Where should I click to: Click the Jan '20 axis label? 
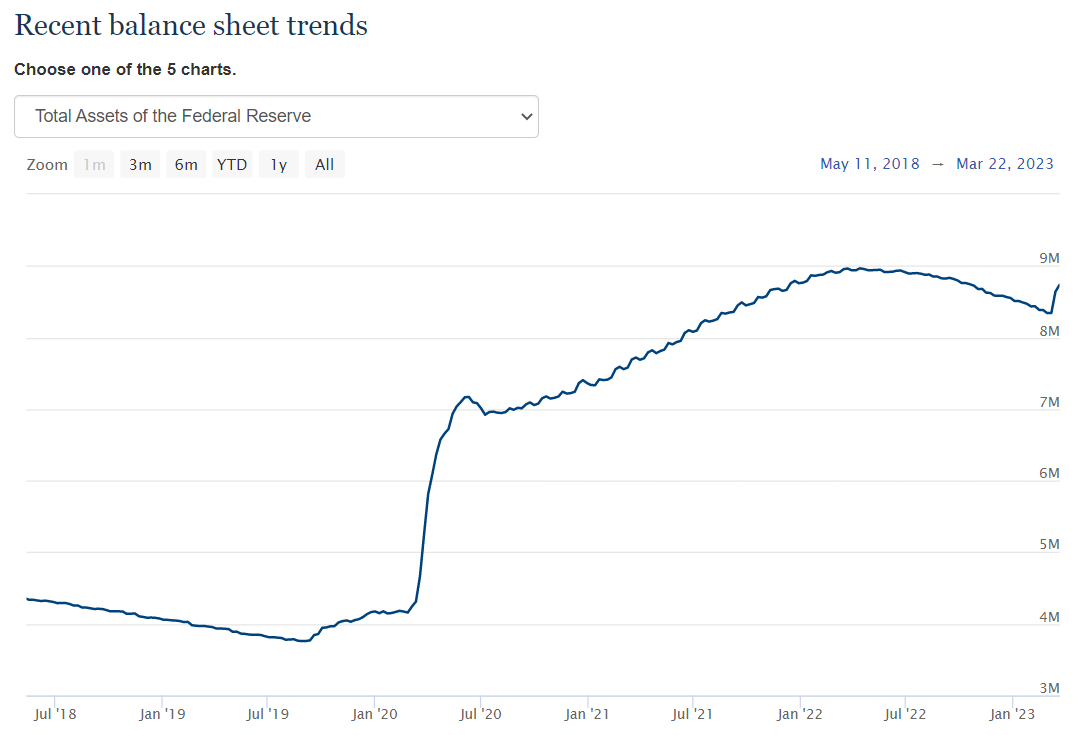coord(374,714)
